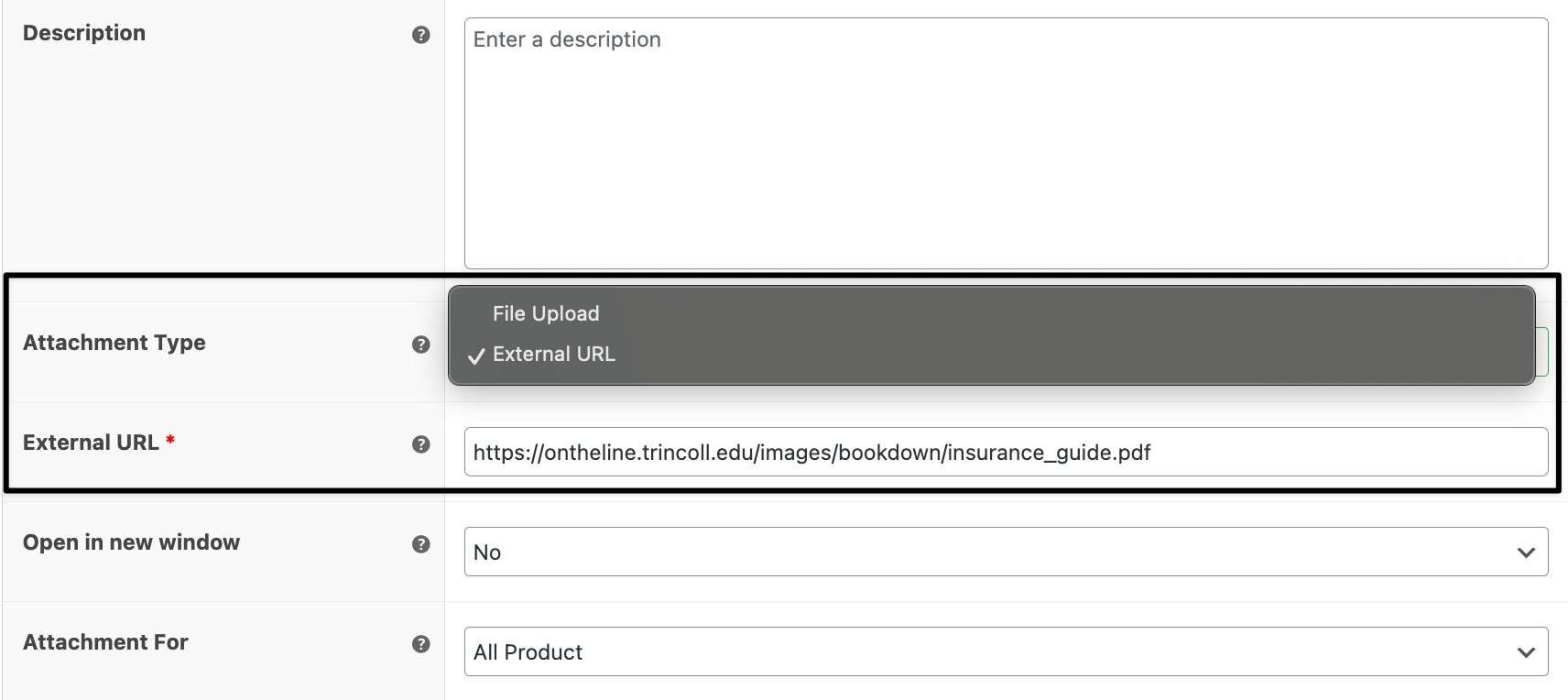
Task: Show help tooltip for Attachment For
Action: tap(421, 644)
